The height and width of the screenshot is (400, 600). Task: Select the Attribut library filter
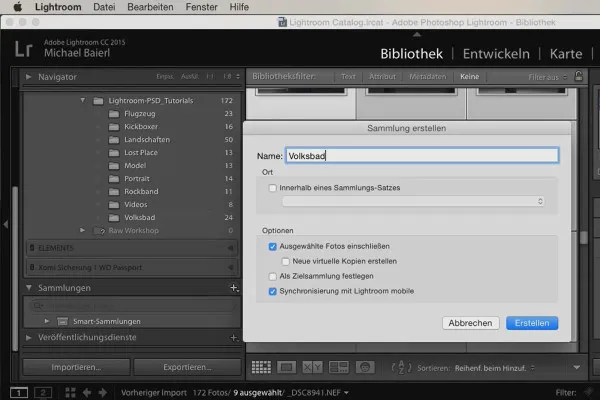click(x=382, y=77)
